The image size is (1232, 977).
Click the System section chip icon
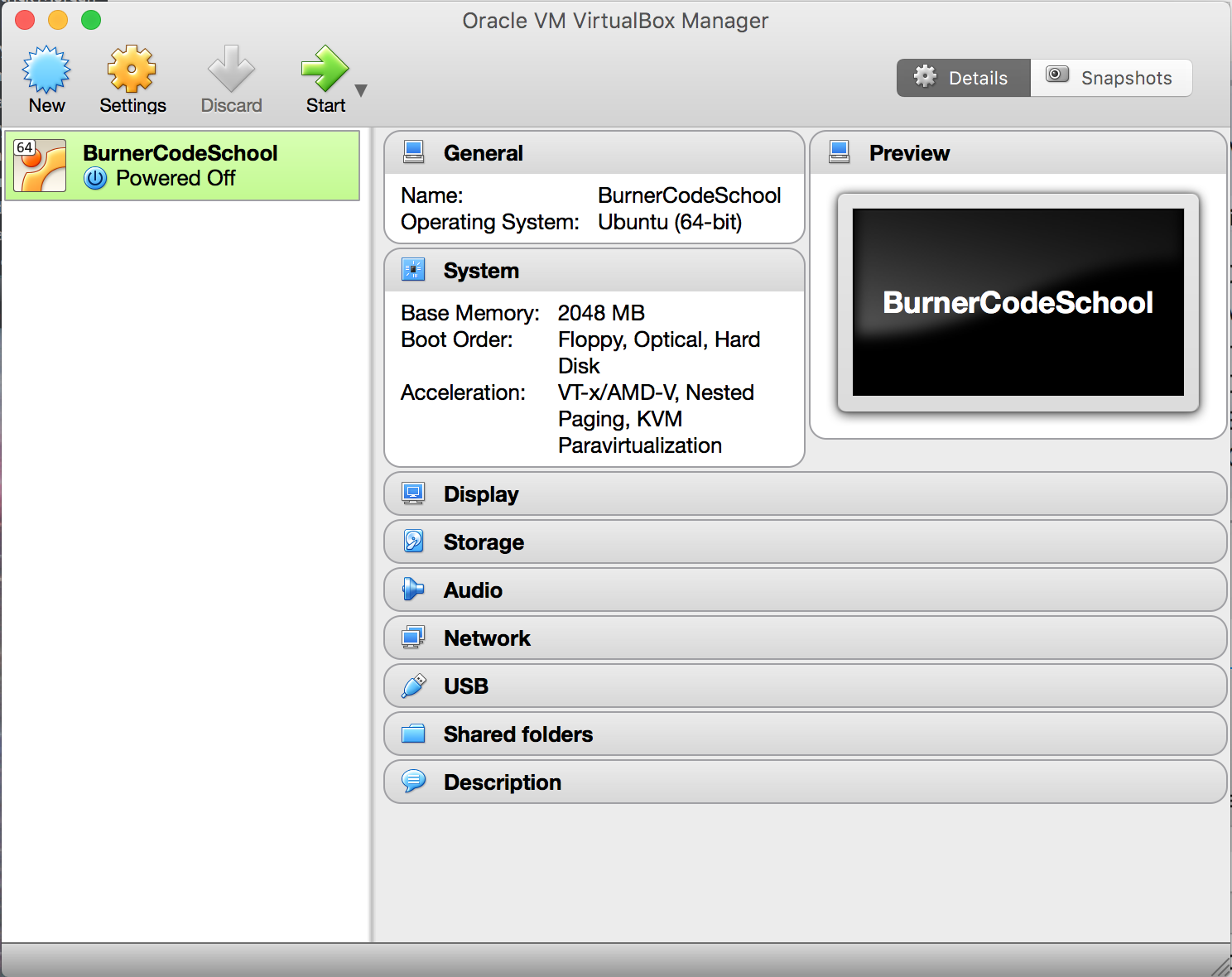(413, 270)
